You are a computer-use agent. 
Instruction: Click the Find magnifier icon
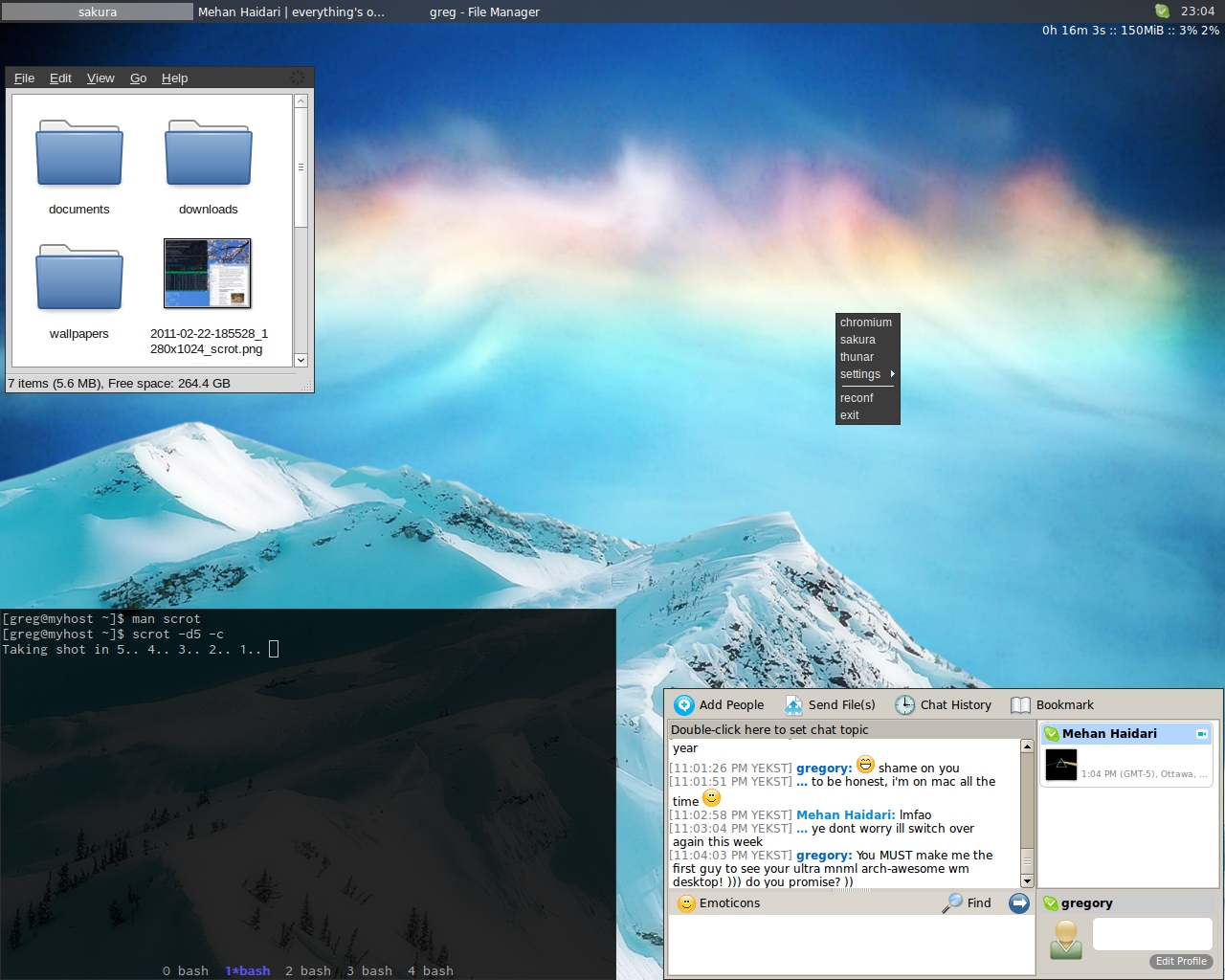pyautogui.click(x=952, y=902)
